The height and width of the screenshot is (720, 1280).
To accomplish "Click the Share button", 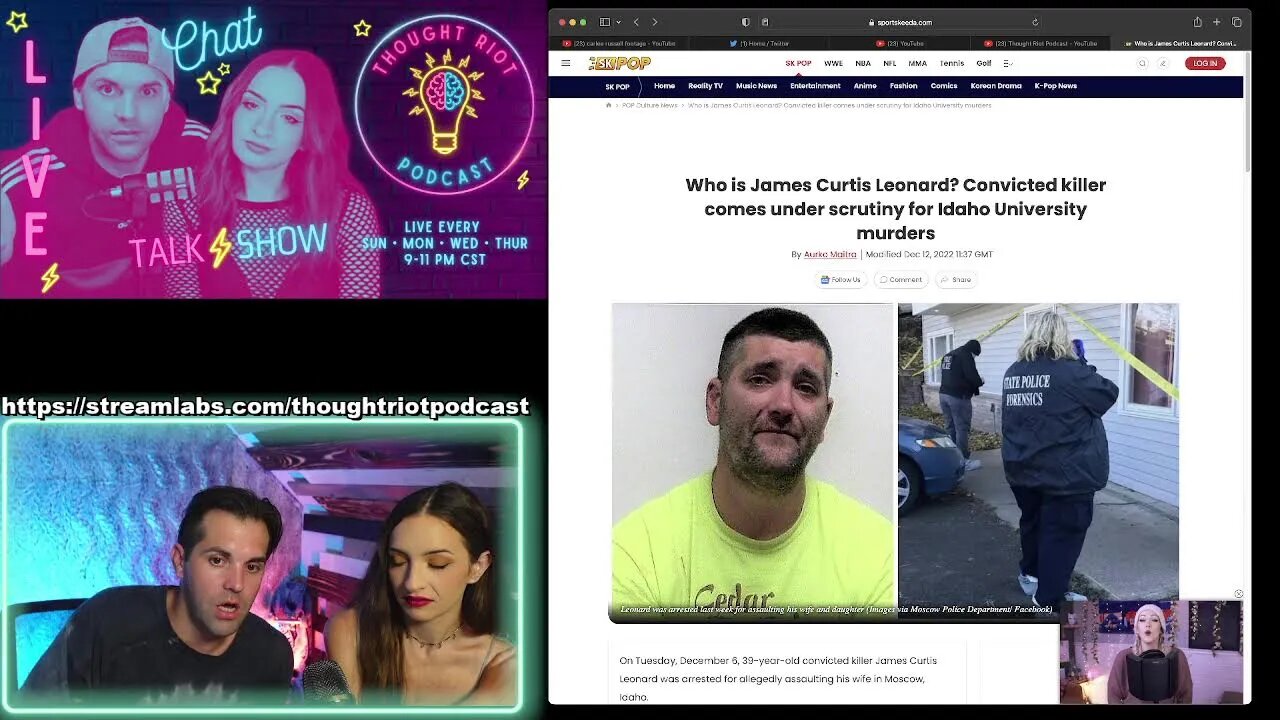I will click(x=956, y=280).
